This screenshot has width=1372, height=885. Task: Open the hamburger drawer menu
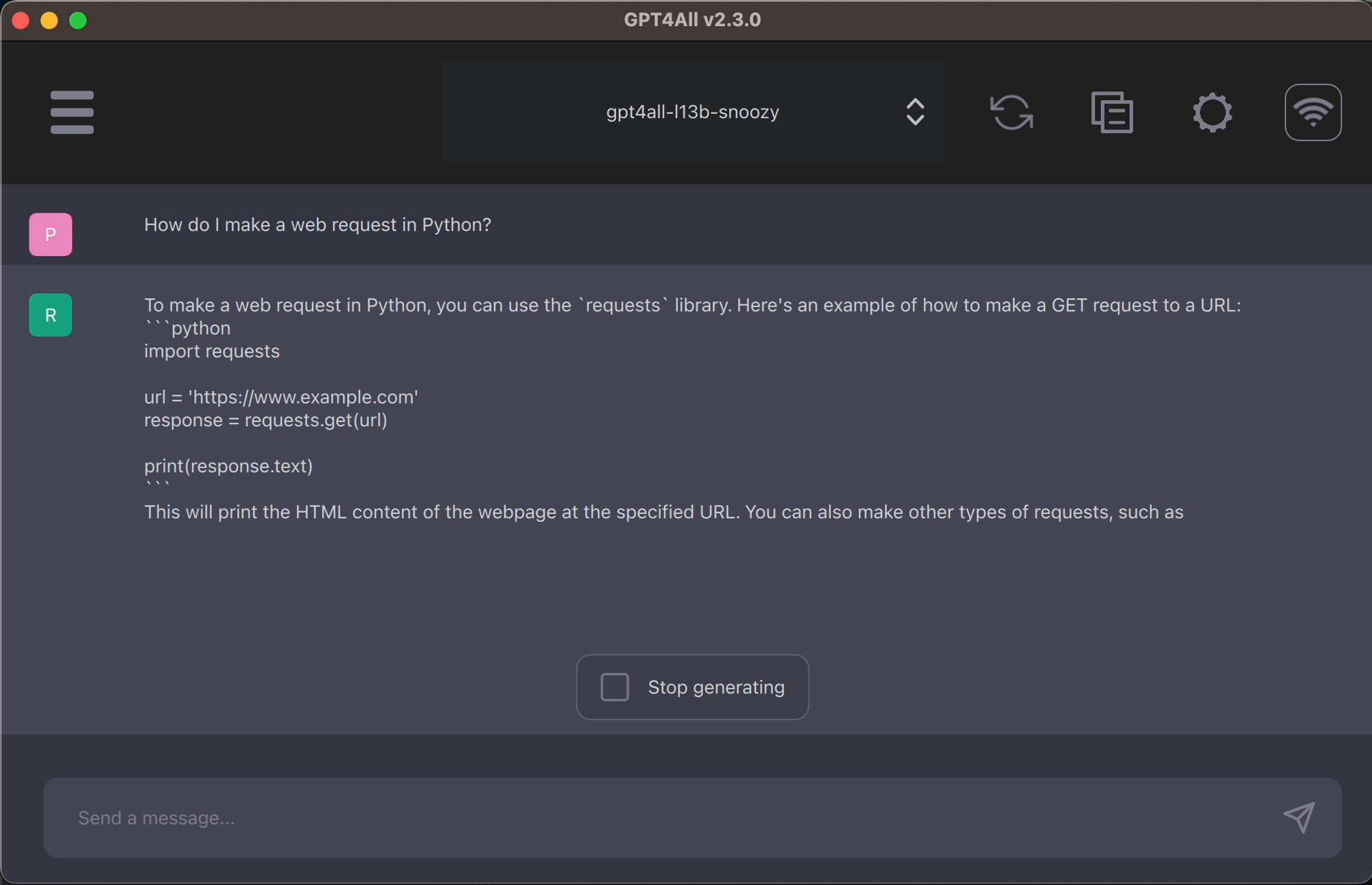[x=72, y=112]
